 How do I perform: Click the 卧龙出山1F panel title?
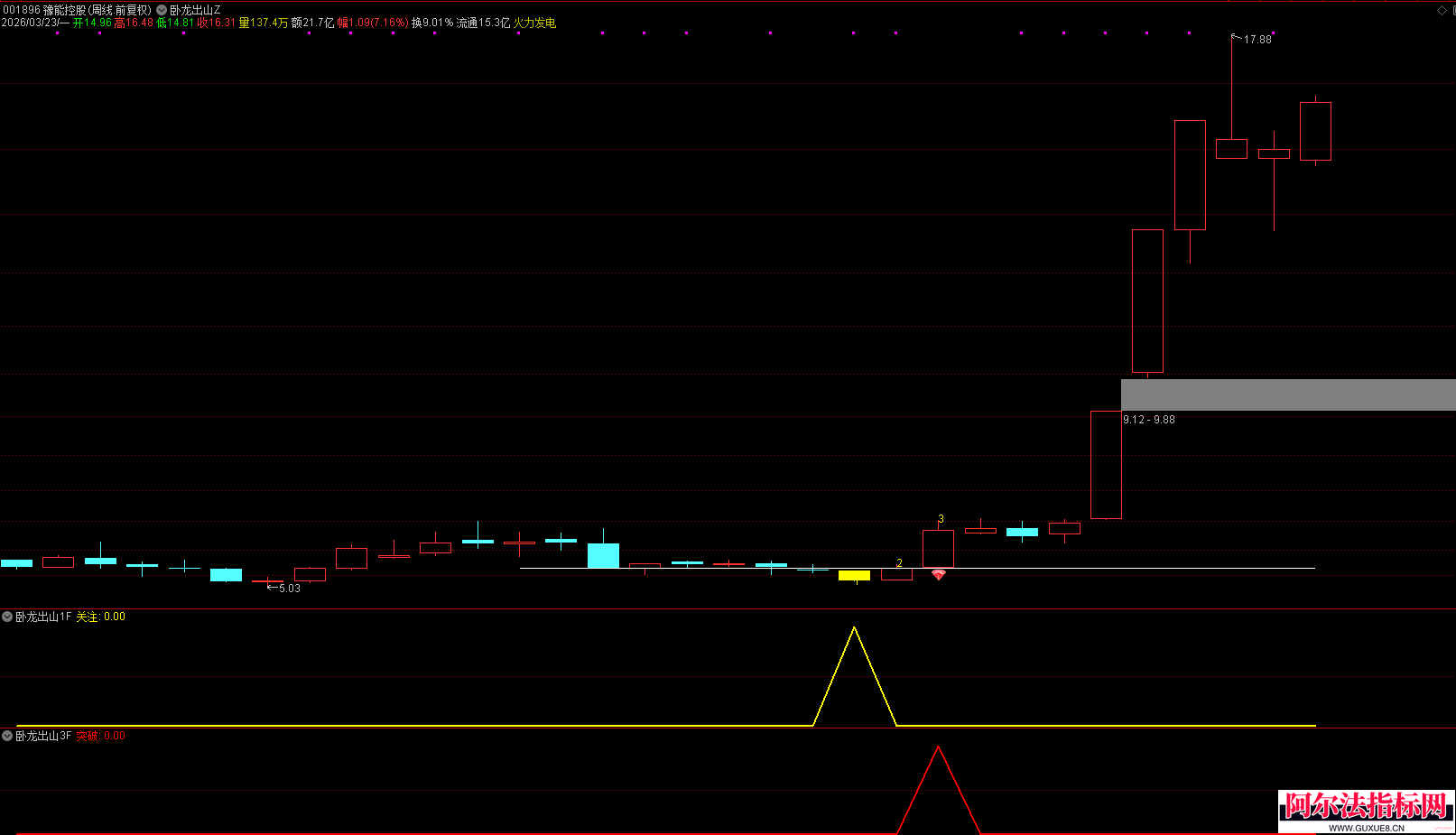(x=43, y=617)
